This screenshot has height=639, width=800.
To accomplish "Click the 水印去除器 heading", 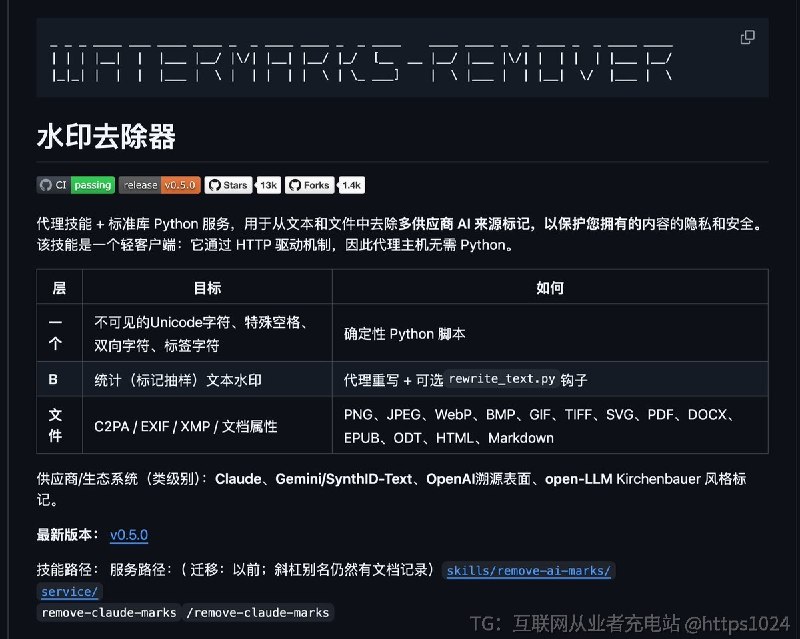I will click(x=106, y=137).
